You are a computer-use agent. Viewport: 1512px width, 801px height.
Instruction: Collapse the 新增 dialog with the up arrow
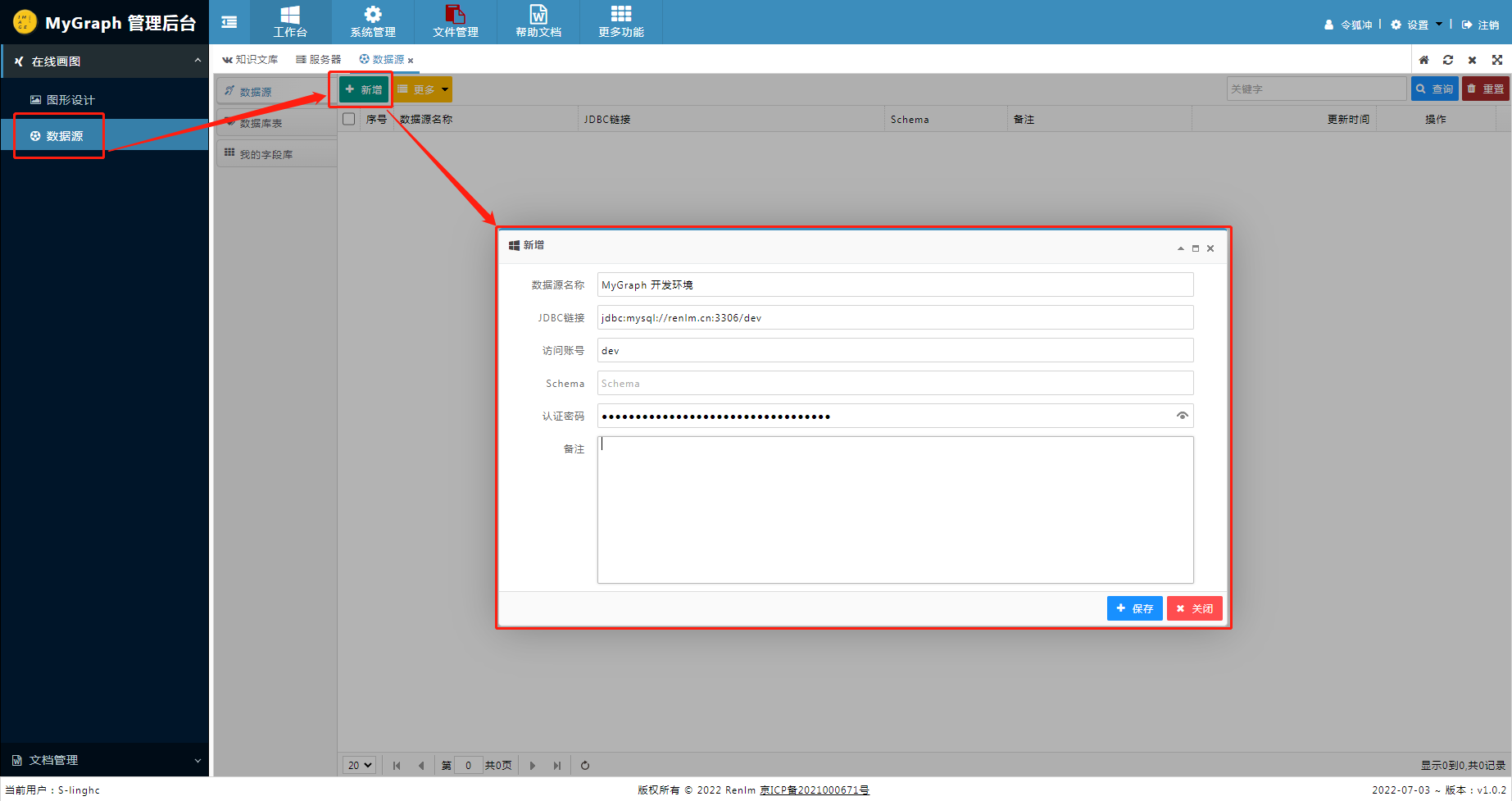point(1181,248)
